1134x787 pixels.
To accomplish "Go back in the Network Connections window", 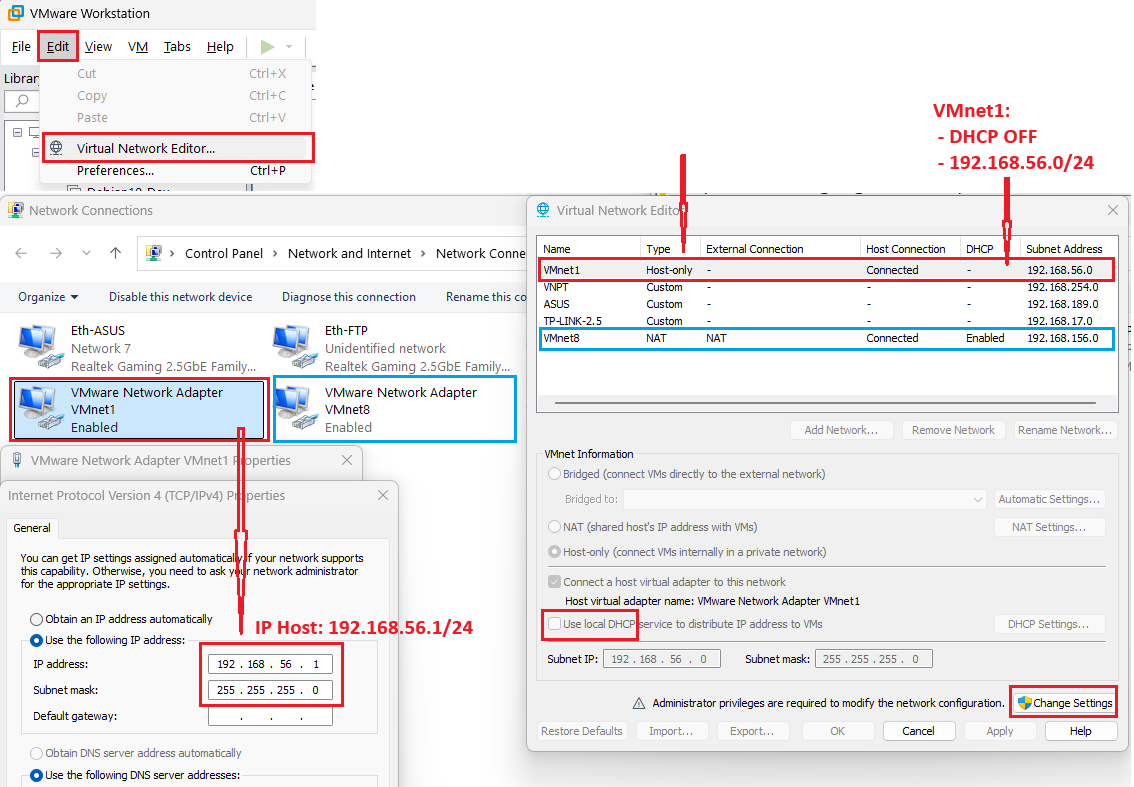I will click(x=21, y=253).
